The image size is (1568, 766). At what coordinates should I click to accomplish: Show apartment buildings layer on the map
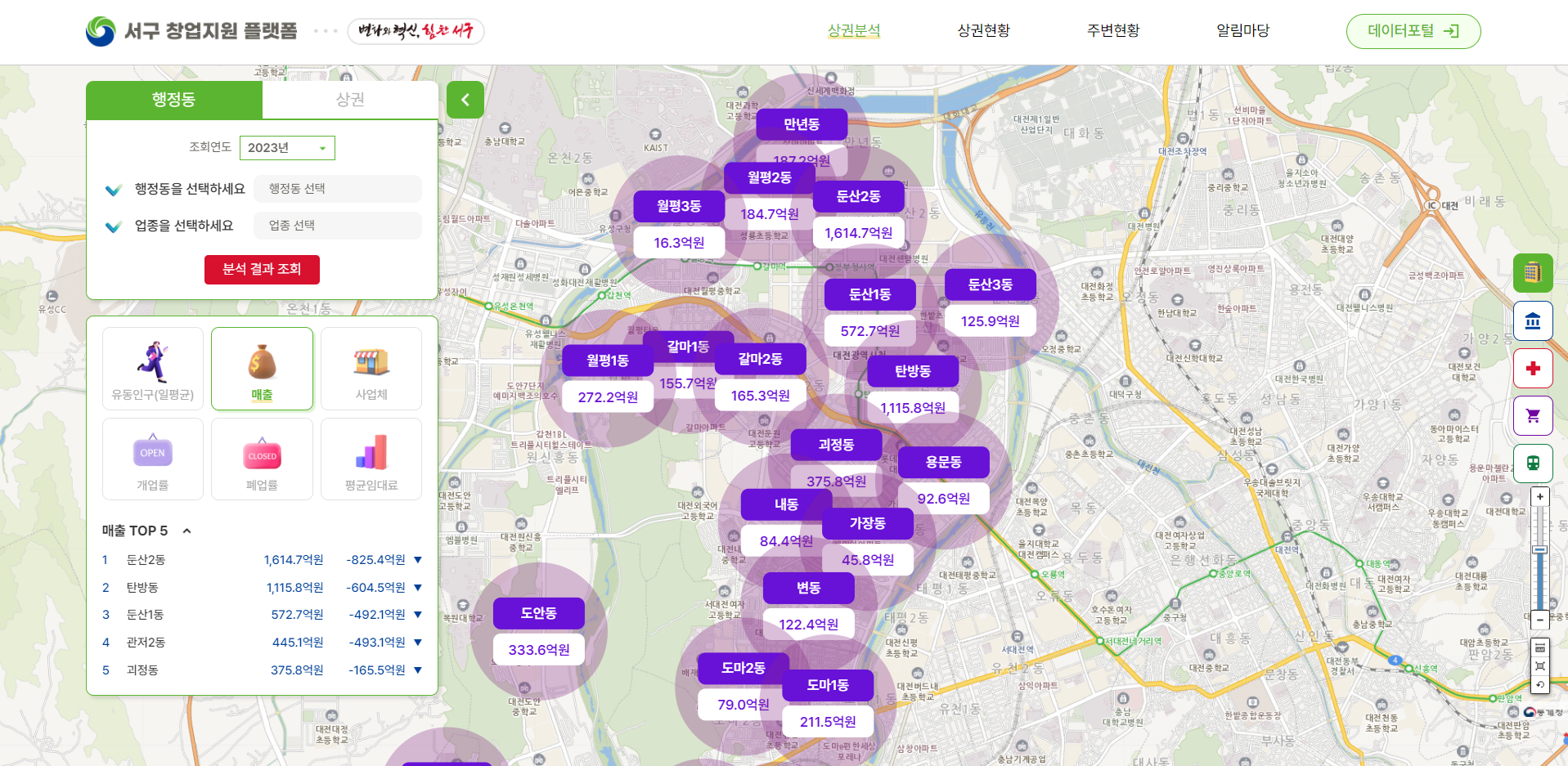(x=1533, y=272)
